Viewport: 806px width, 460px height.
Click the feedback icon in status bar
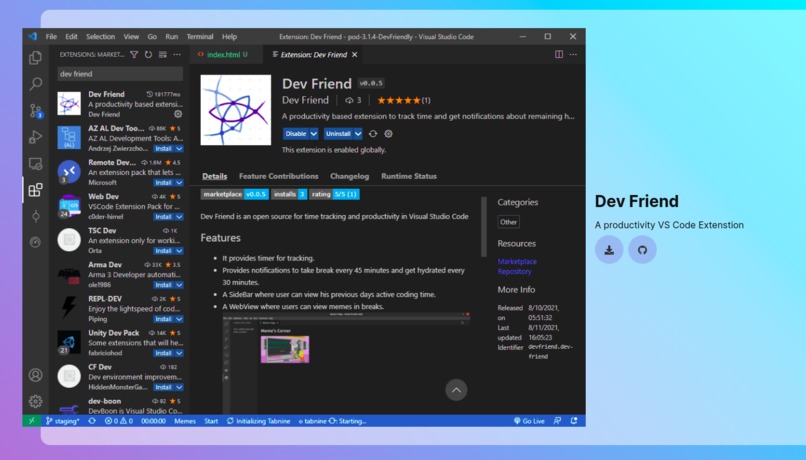pos(557,420)
